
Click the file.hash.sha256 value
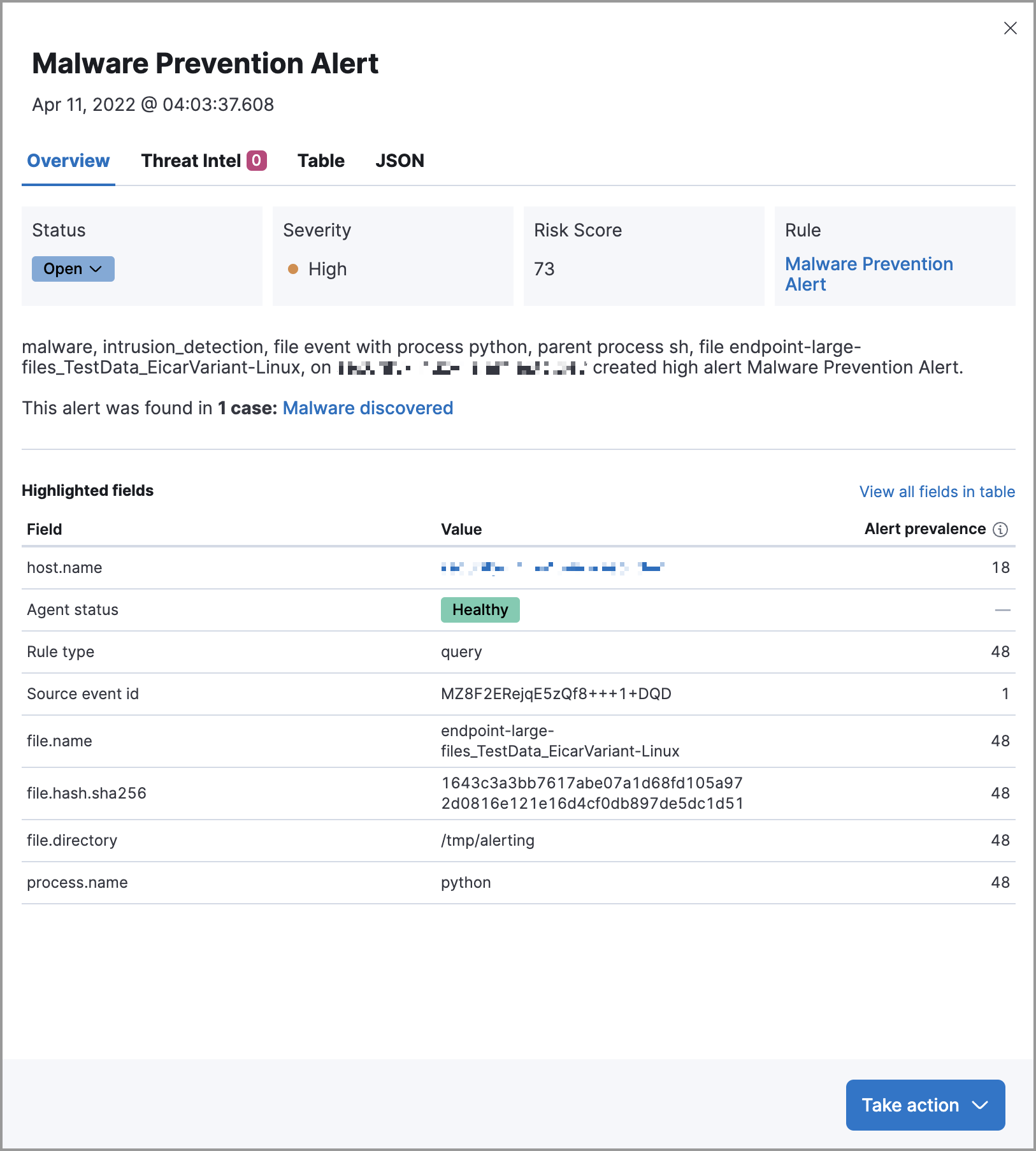pyautogui.click(x=592, y=793)
